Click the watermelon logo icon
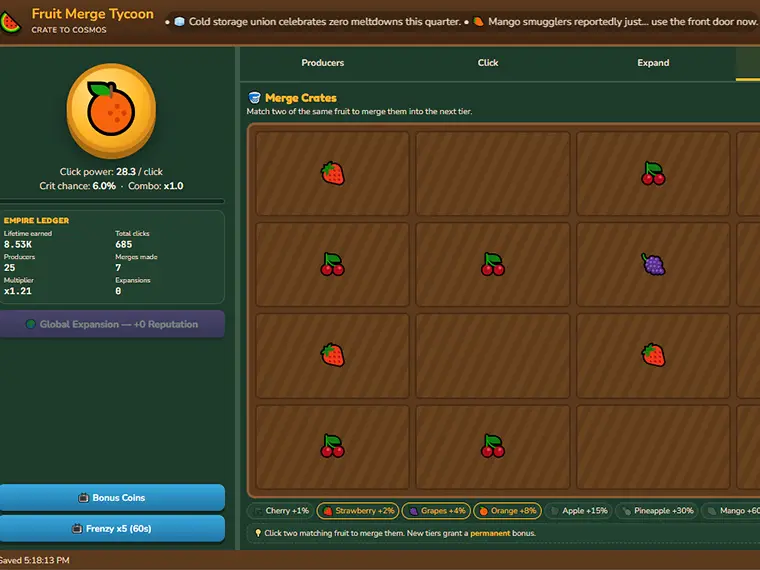This screenshot has width=760, height=570. [10, 22]
